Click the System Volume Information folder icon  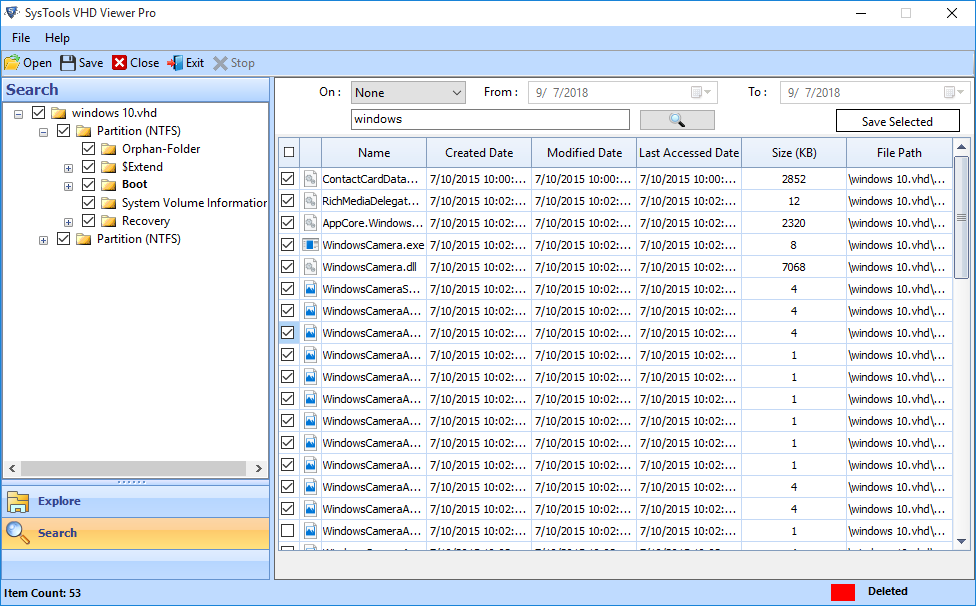pos(109,203)
